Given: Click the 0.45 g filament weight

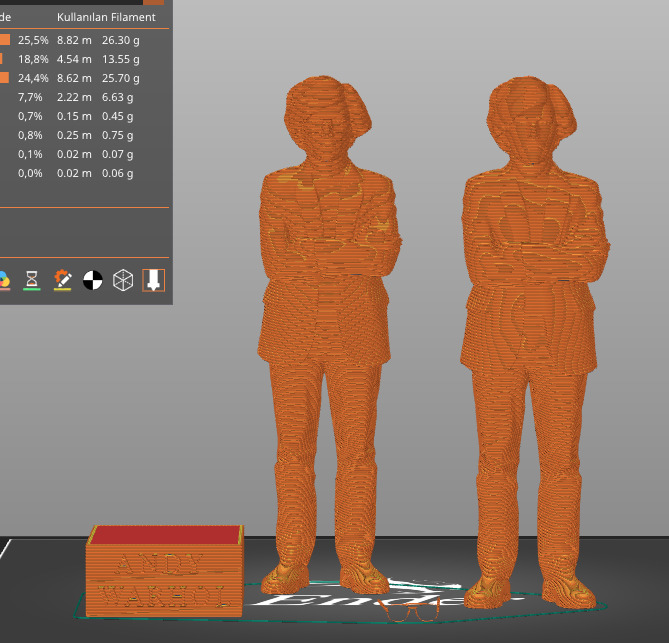Looking at the screenshot, I should [117, 116].
